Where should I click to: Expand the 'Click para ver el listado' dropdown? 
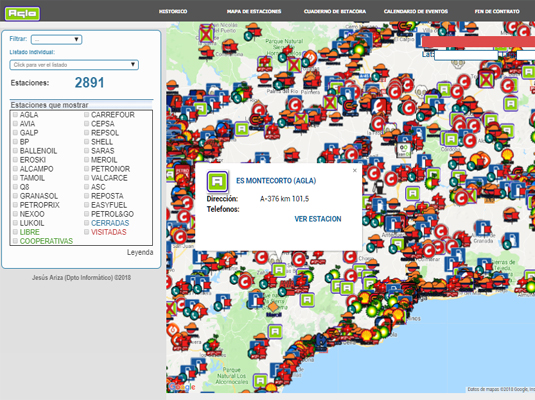tap(74, 65)
